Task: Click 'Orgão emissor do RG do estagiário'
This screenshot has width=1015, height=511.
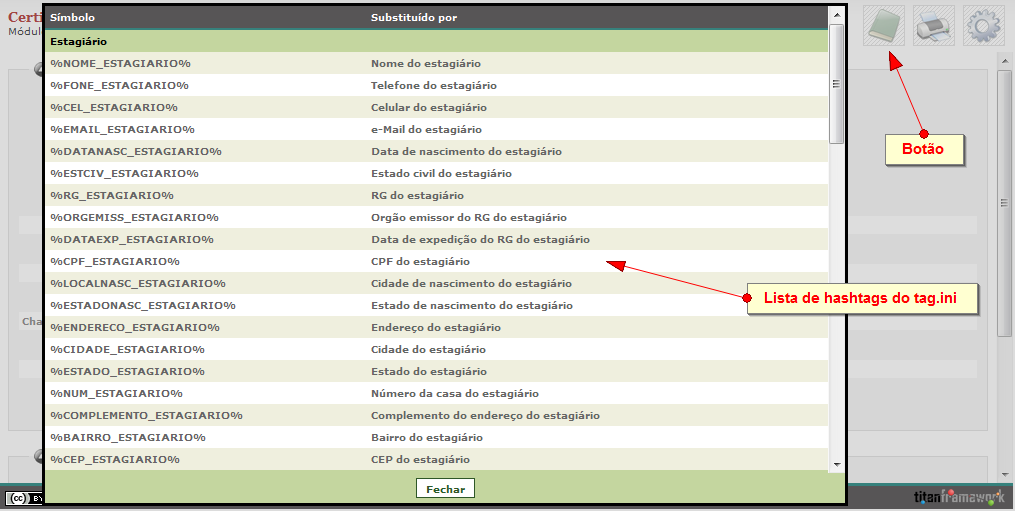Action: (x=469, y=218)
